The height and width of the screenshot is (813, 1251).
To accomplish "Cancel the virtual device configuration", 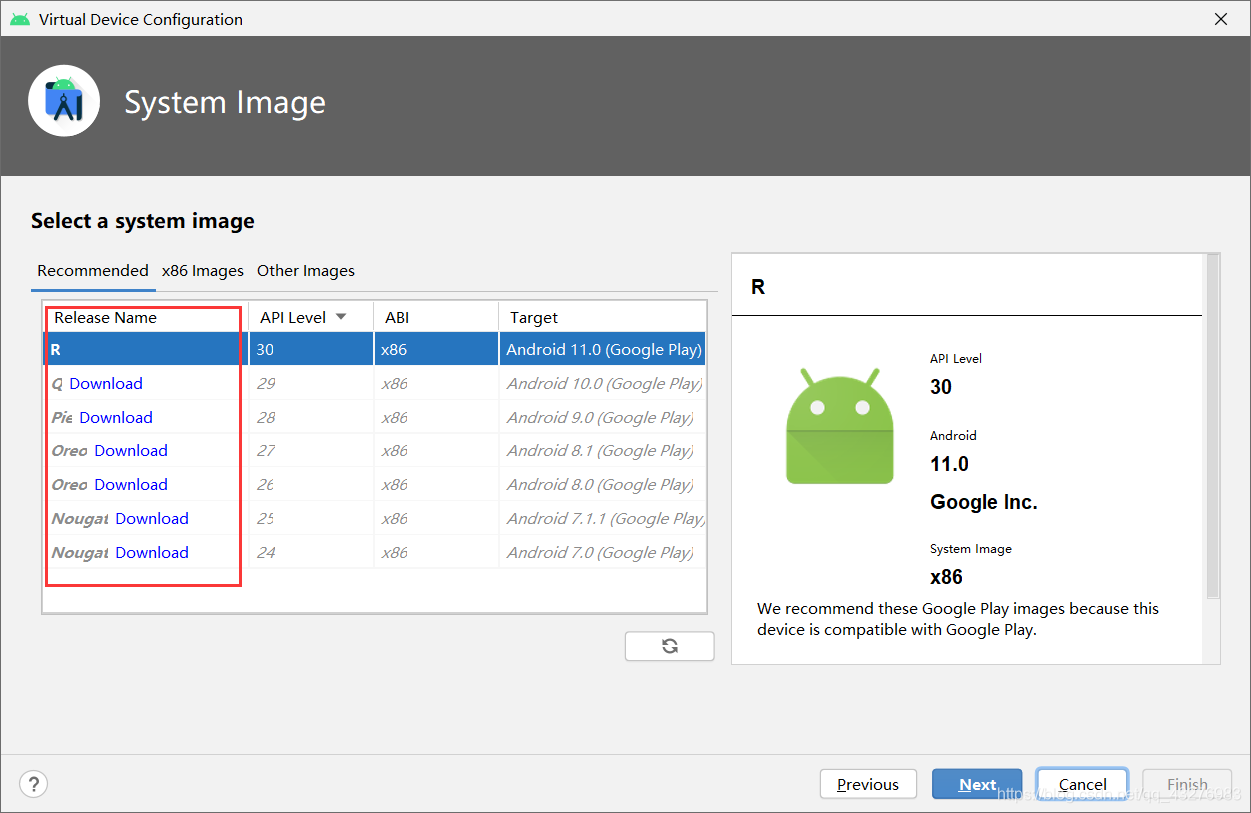I will click(x=1083, y=784).
